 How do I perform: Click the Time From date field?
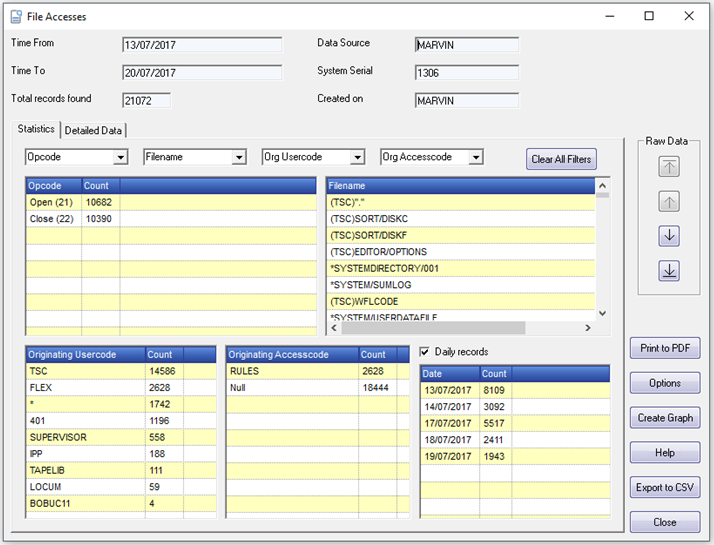pyautogui.click(x=202, y=45)
